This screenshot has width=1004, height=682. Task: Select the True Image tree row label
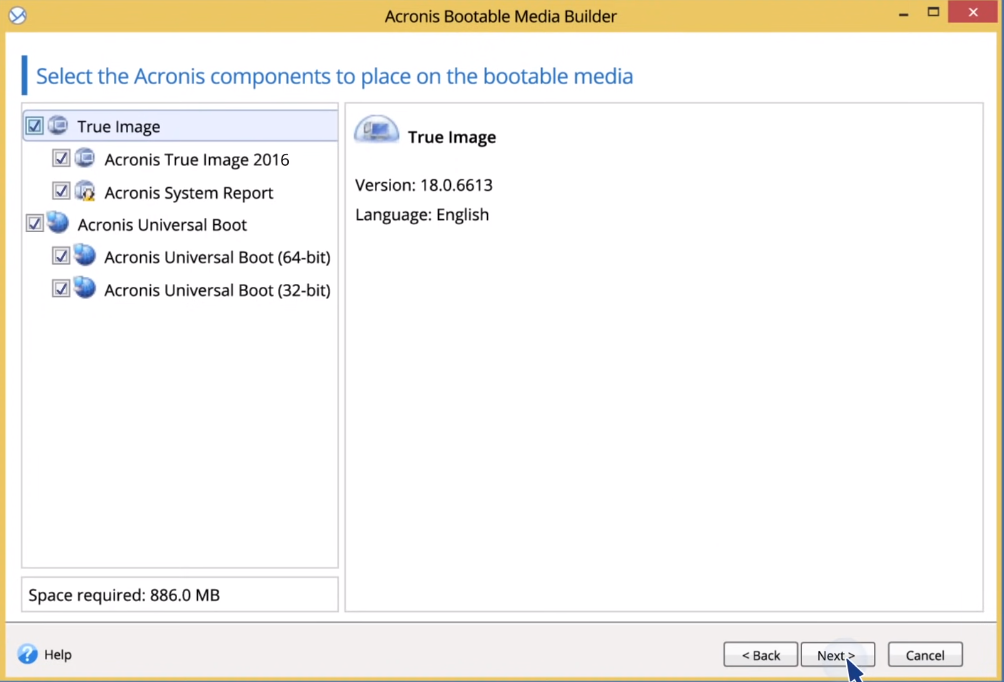click(x=118, y=127)
